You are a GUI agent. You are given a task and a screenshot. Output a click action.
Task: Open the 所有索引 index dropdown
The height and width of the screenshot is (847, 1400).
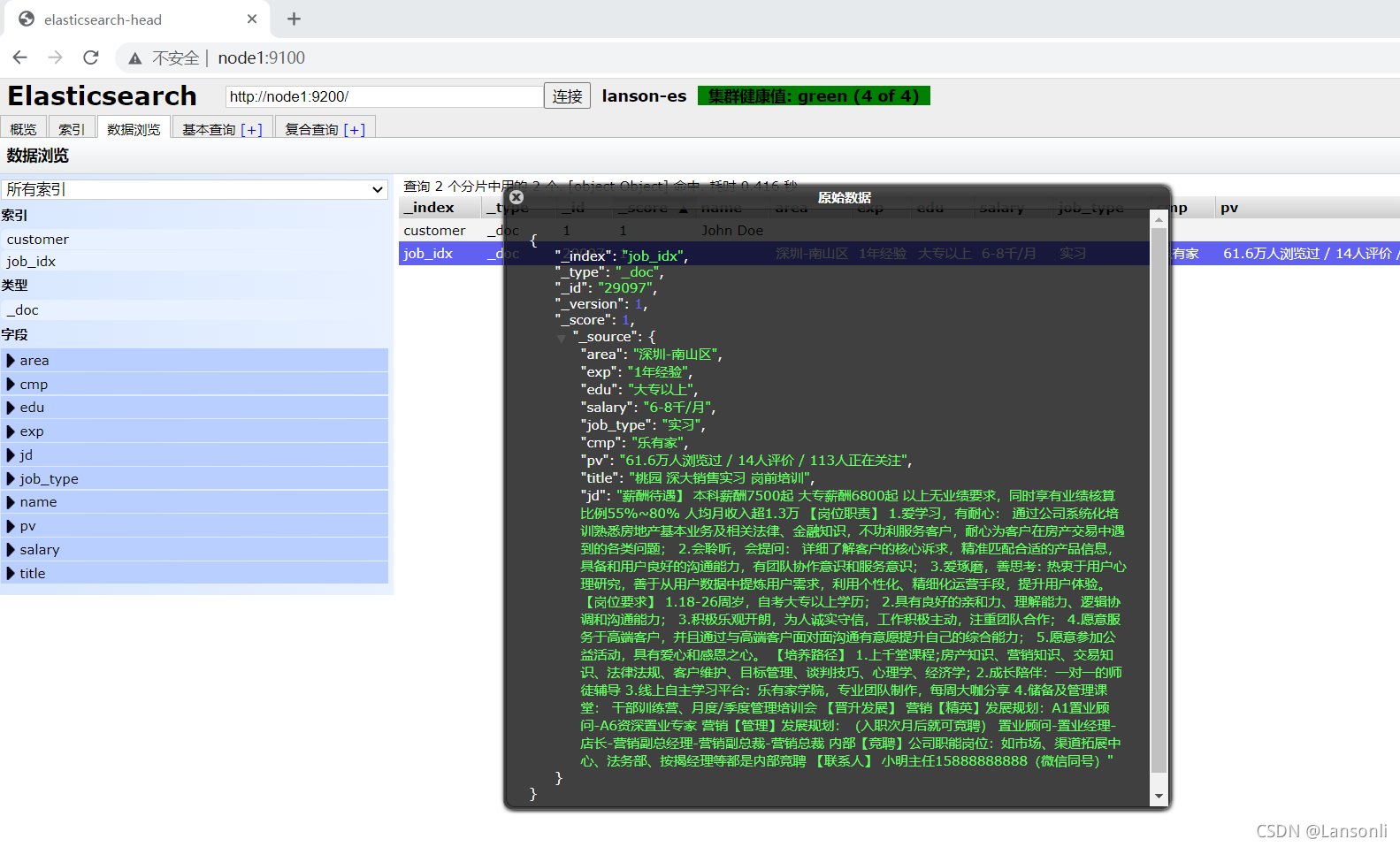(195, 189)
